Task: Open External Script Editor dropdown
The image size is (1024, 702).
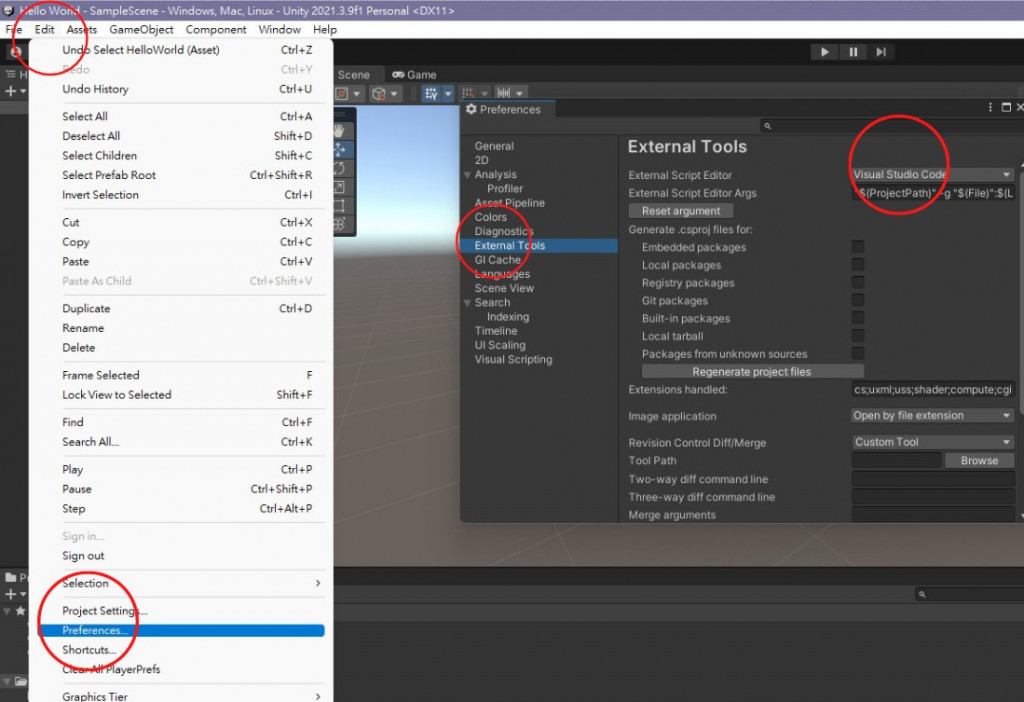Action: [x=933, y=174]
